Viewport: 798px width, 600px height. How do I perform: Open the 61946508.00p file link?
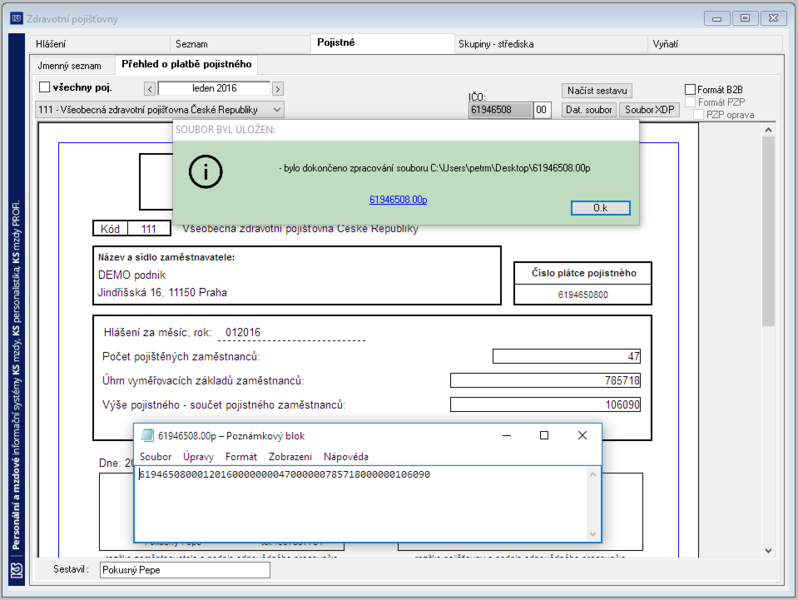point(398,199)
